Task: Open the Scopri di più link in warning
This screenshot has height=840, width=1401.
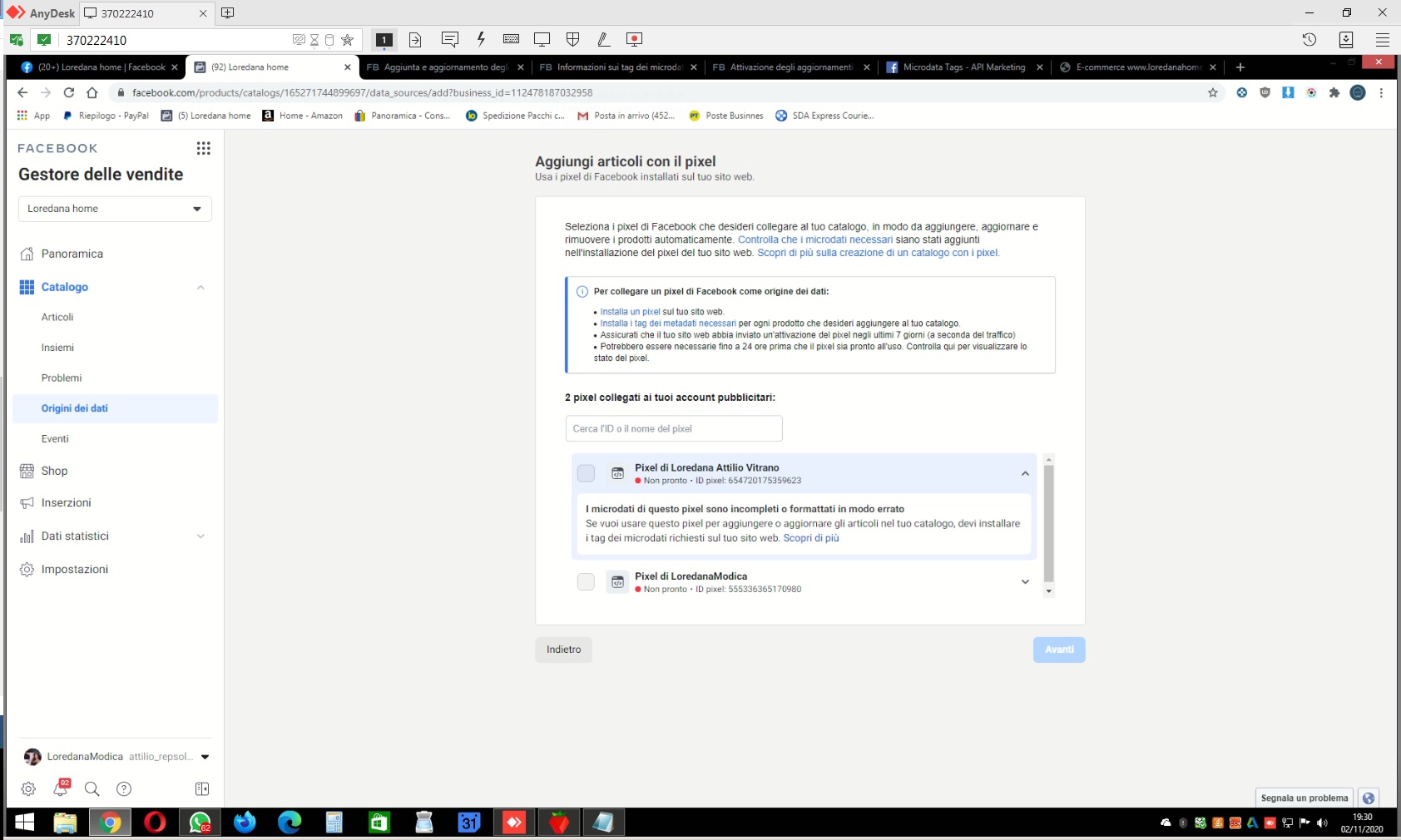Action: coord(810,538)
